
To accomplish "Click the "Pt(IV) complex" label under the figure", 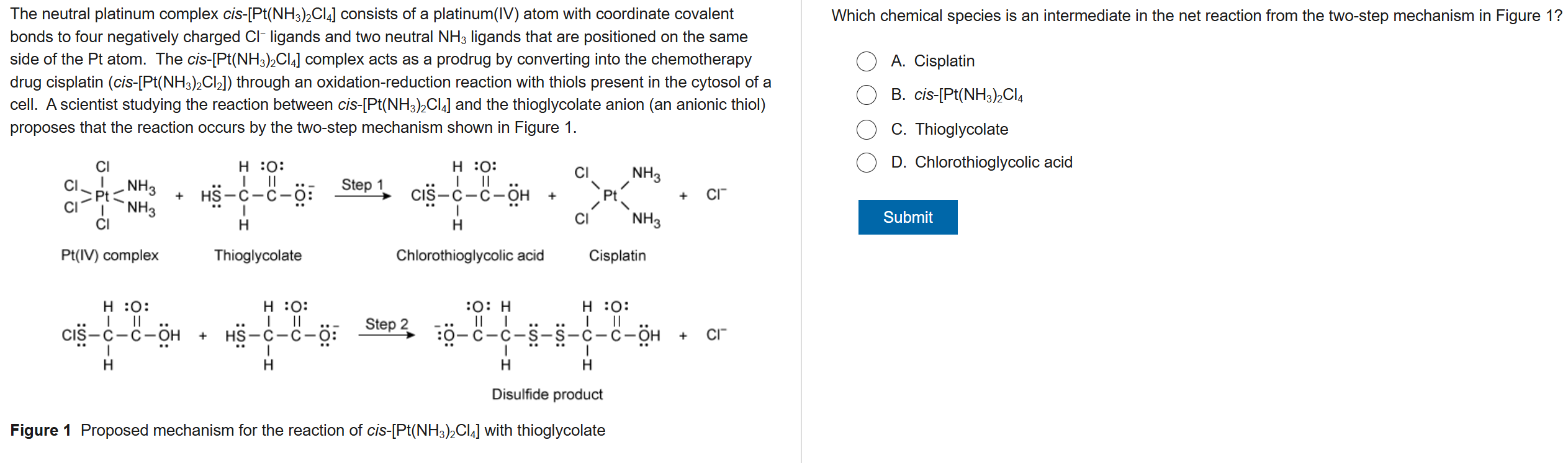I will coord(110,256).
